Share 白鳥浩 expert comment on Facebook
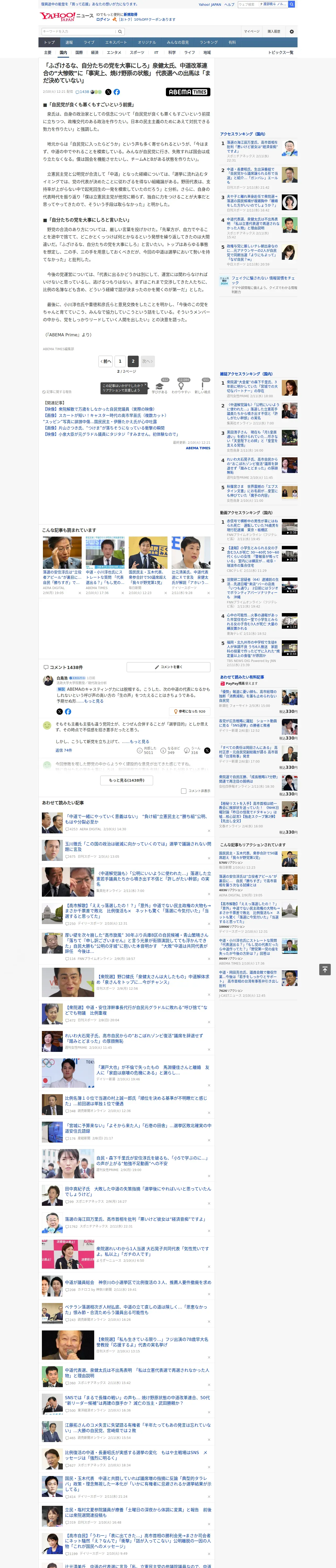The image size is (336, 1568). click(68, 712)
